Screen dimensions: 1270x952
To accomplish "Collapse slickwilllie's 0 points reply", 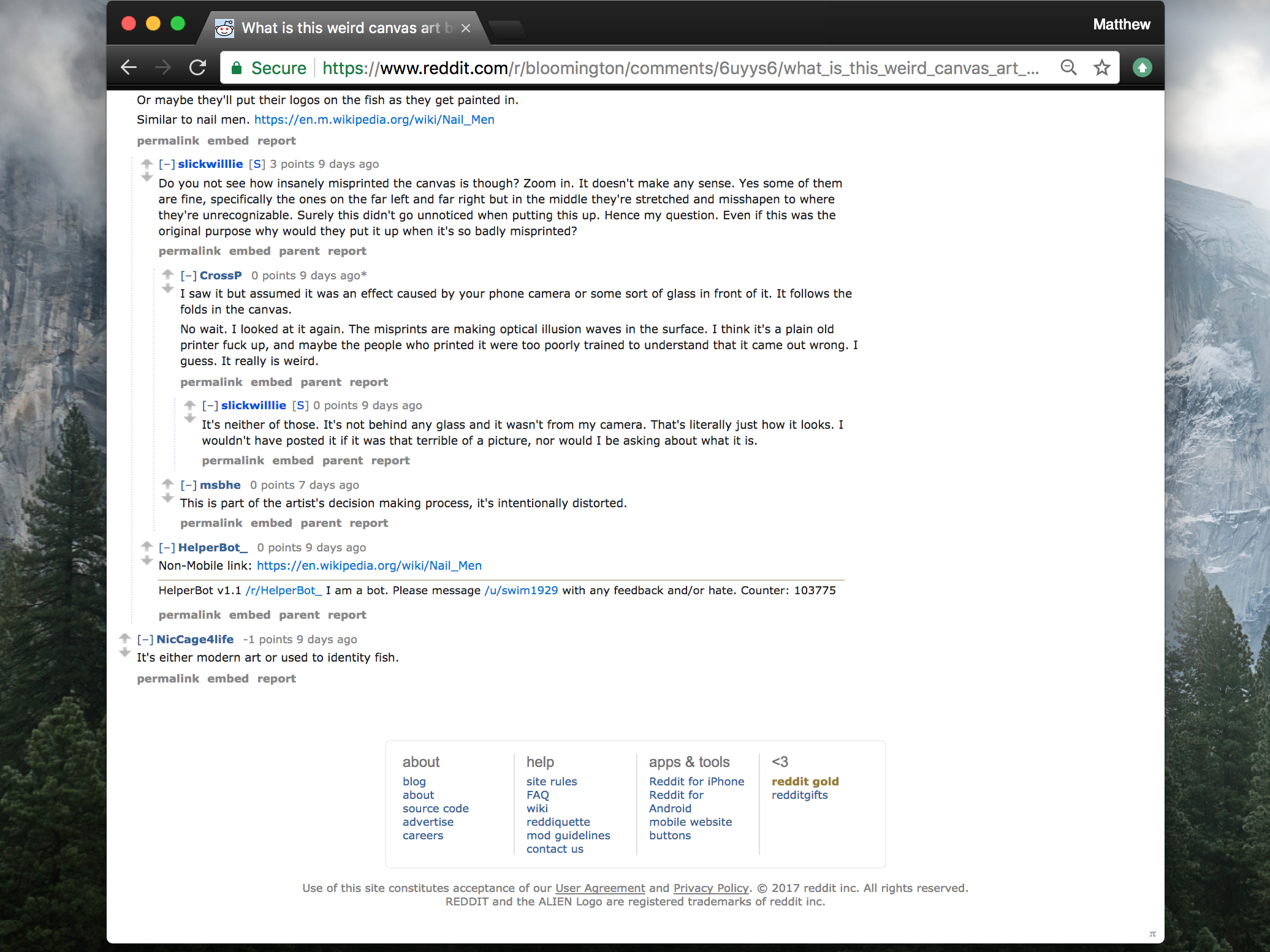I will point(210,406).
